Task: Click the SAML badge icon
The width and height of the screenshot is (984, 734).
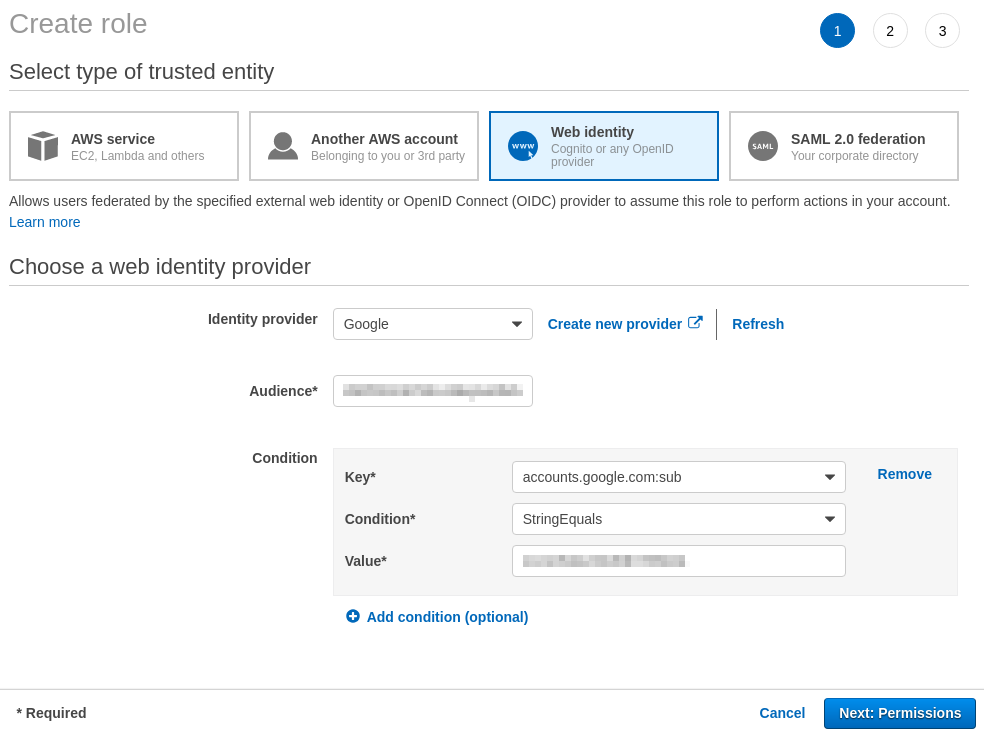Action: coord(763,146)
